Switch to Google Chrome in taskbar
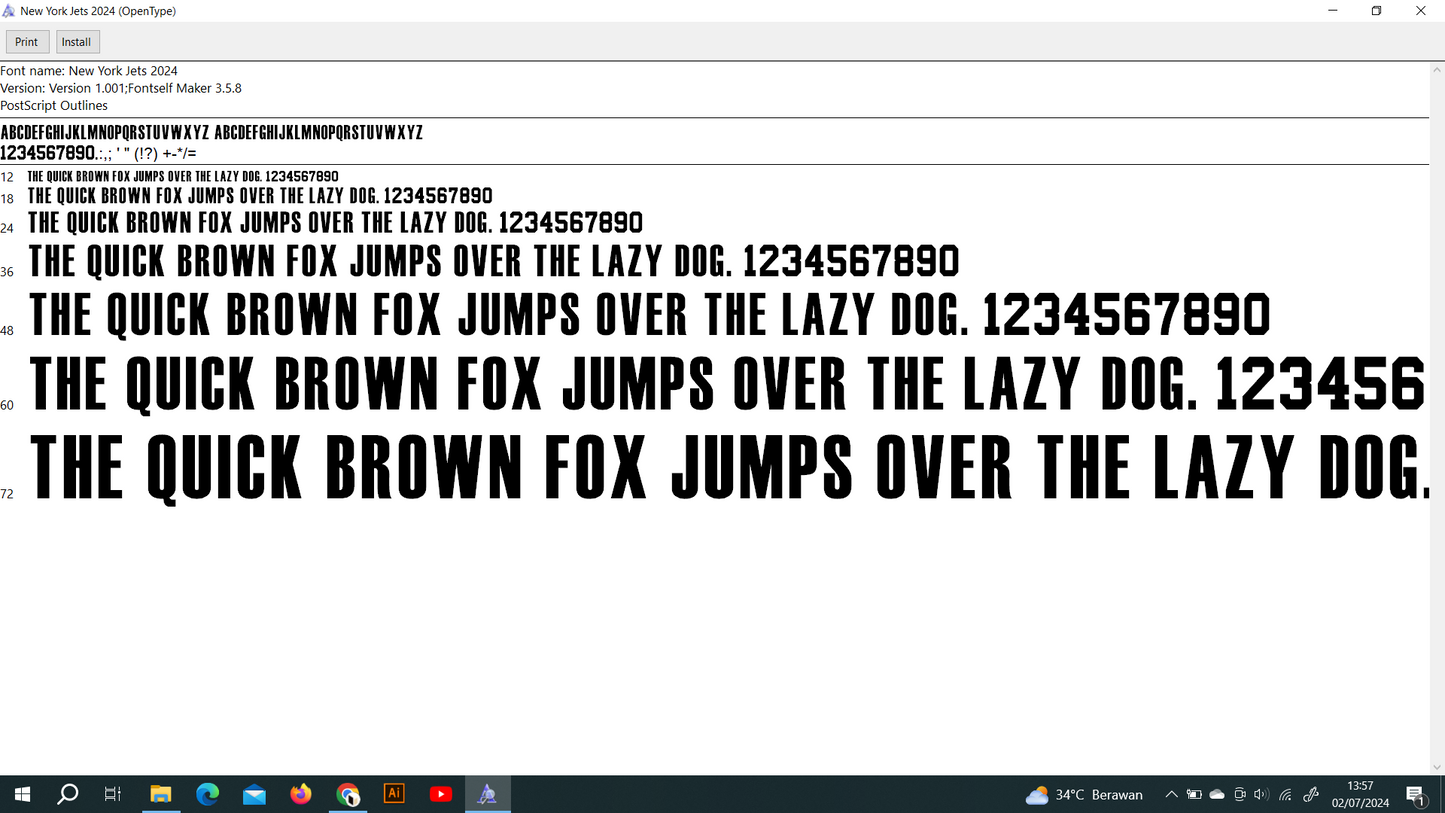1445x813 pixels. (x=347, y=794)
